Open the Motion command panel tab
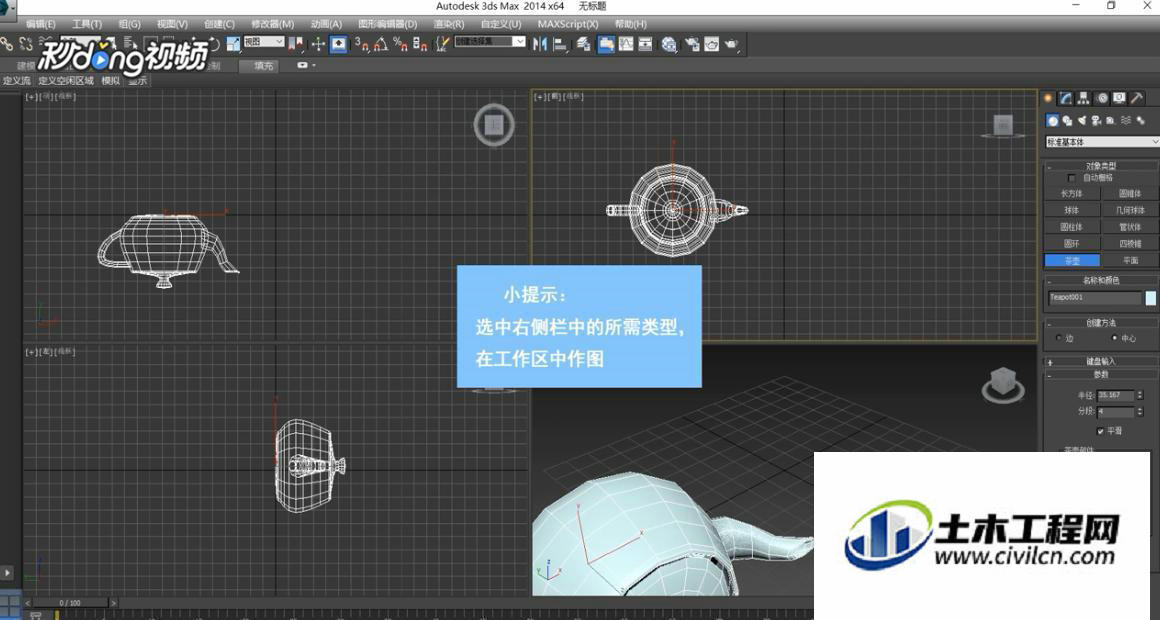The image size is (1160, 620). [x=1102, y=98]
